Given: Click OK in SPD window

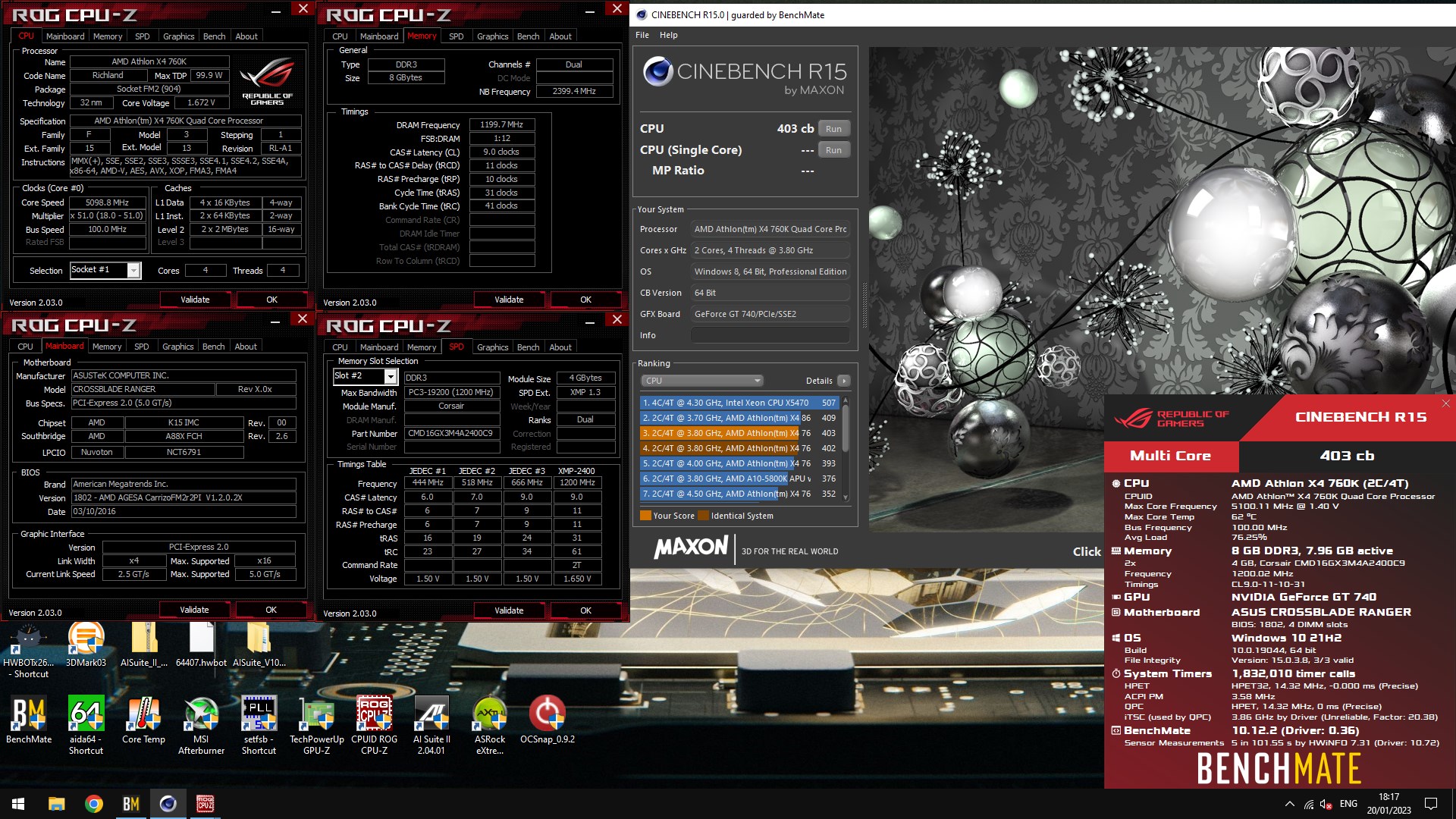Looking at the screenshot, I should (x=586, y=610).
